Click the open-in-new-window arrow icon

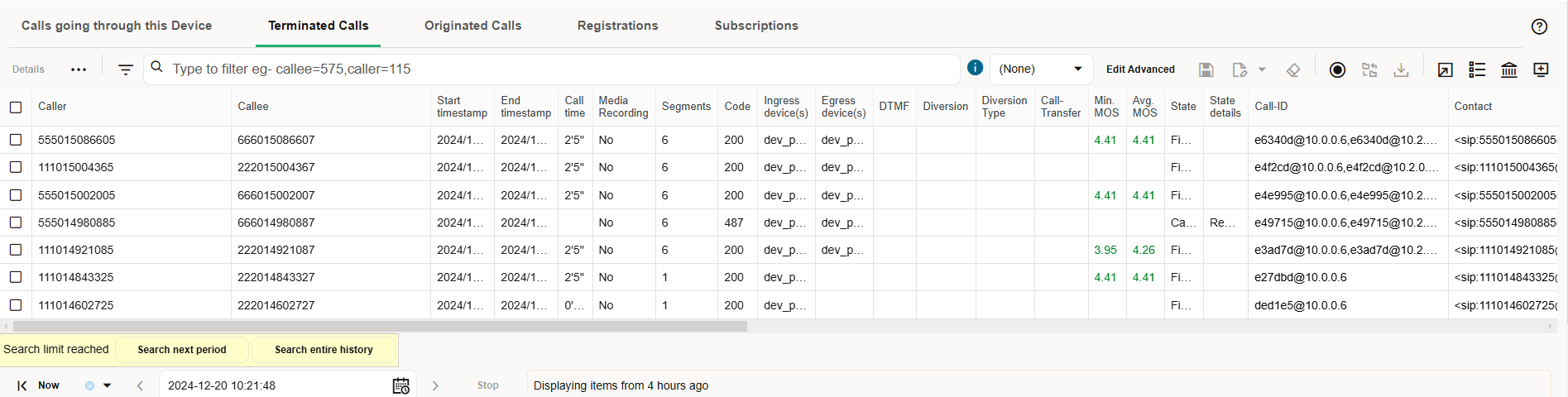point(1445,69)
